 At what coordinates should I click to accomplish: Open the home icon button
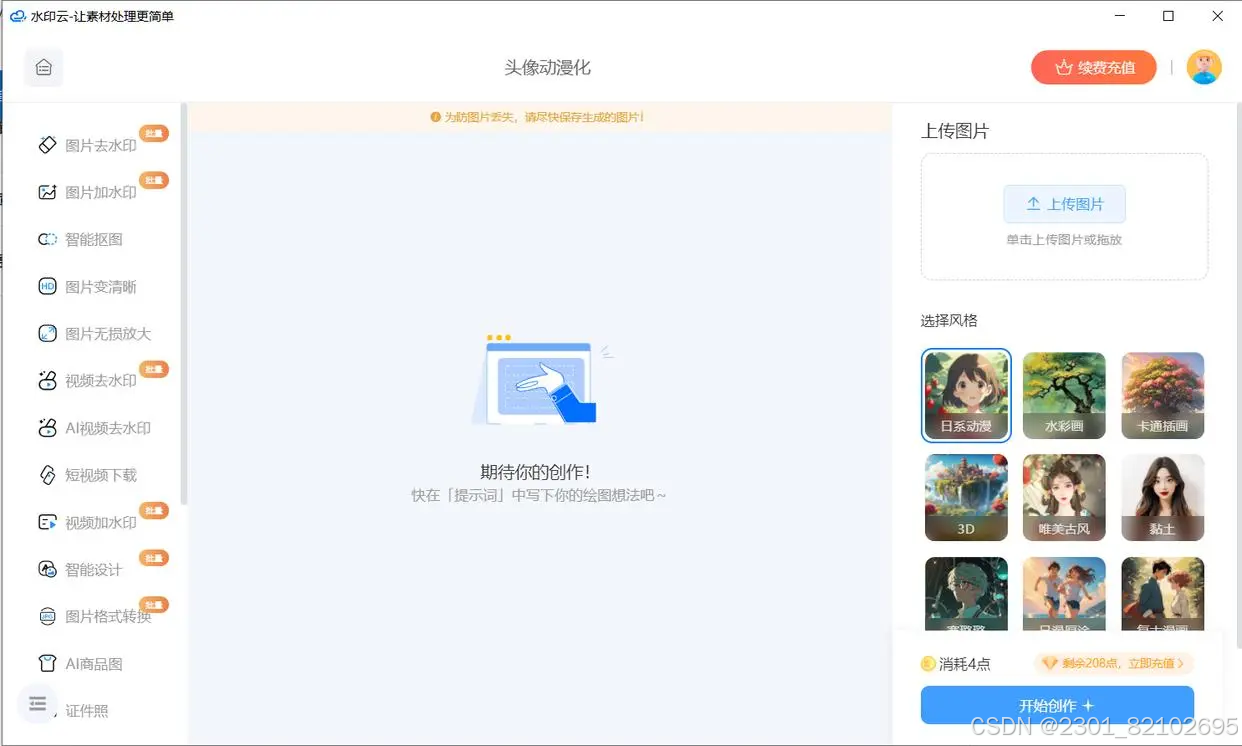tap(43, 68)
